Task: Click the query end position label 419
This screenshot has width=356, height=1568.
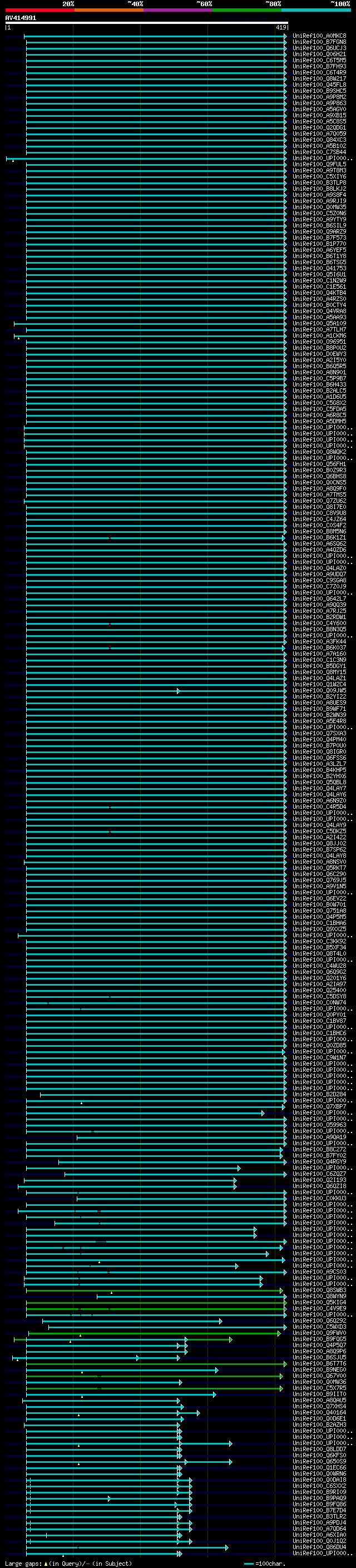Action: click(x=280, y=27)
